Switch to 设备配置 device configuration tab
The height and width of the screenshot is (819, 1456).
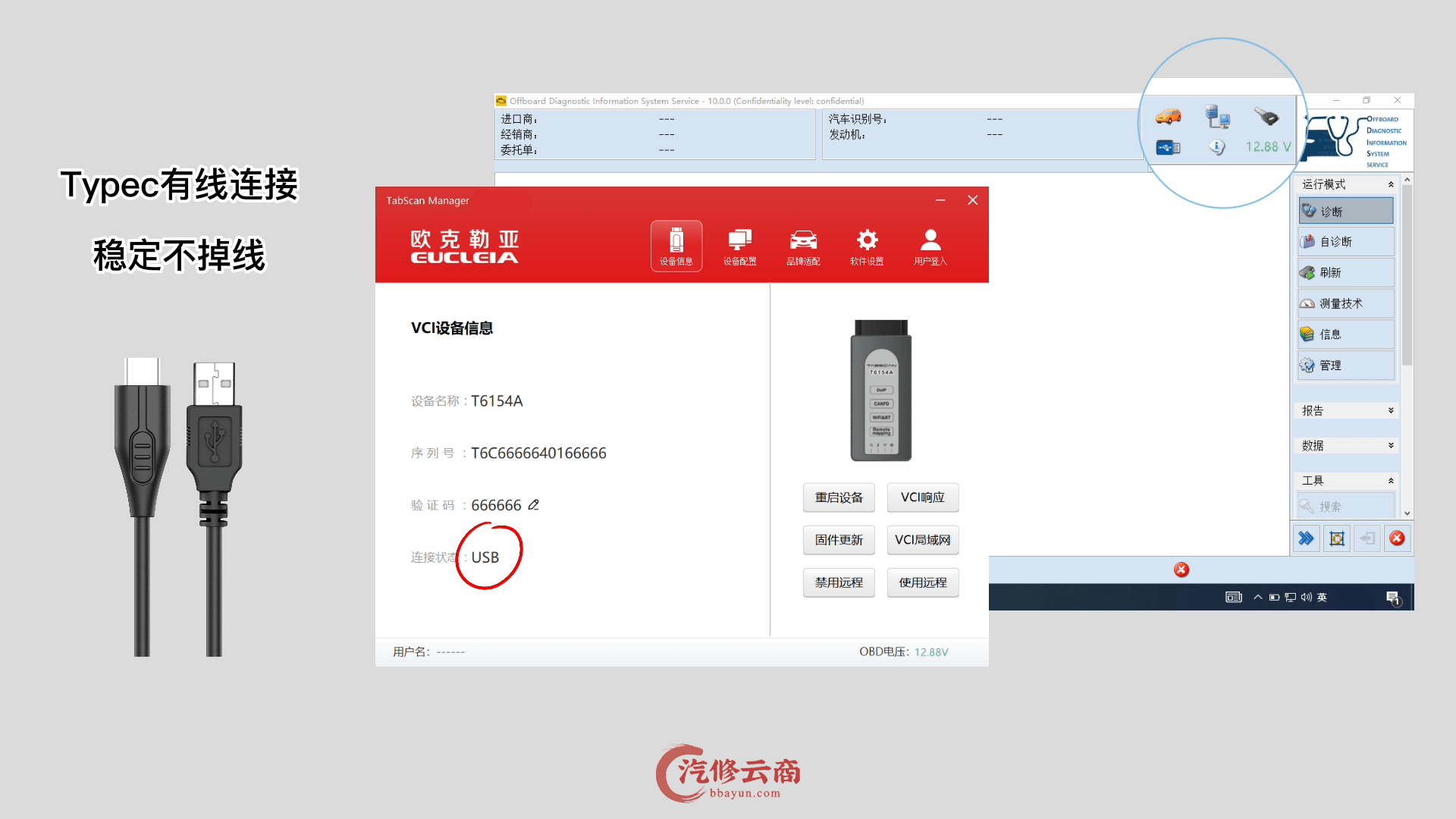[x=739, y=246]
